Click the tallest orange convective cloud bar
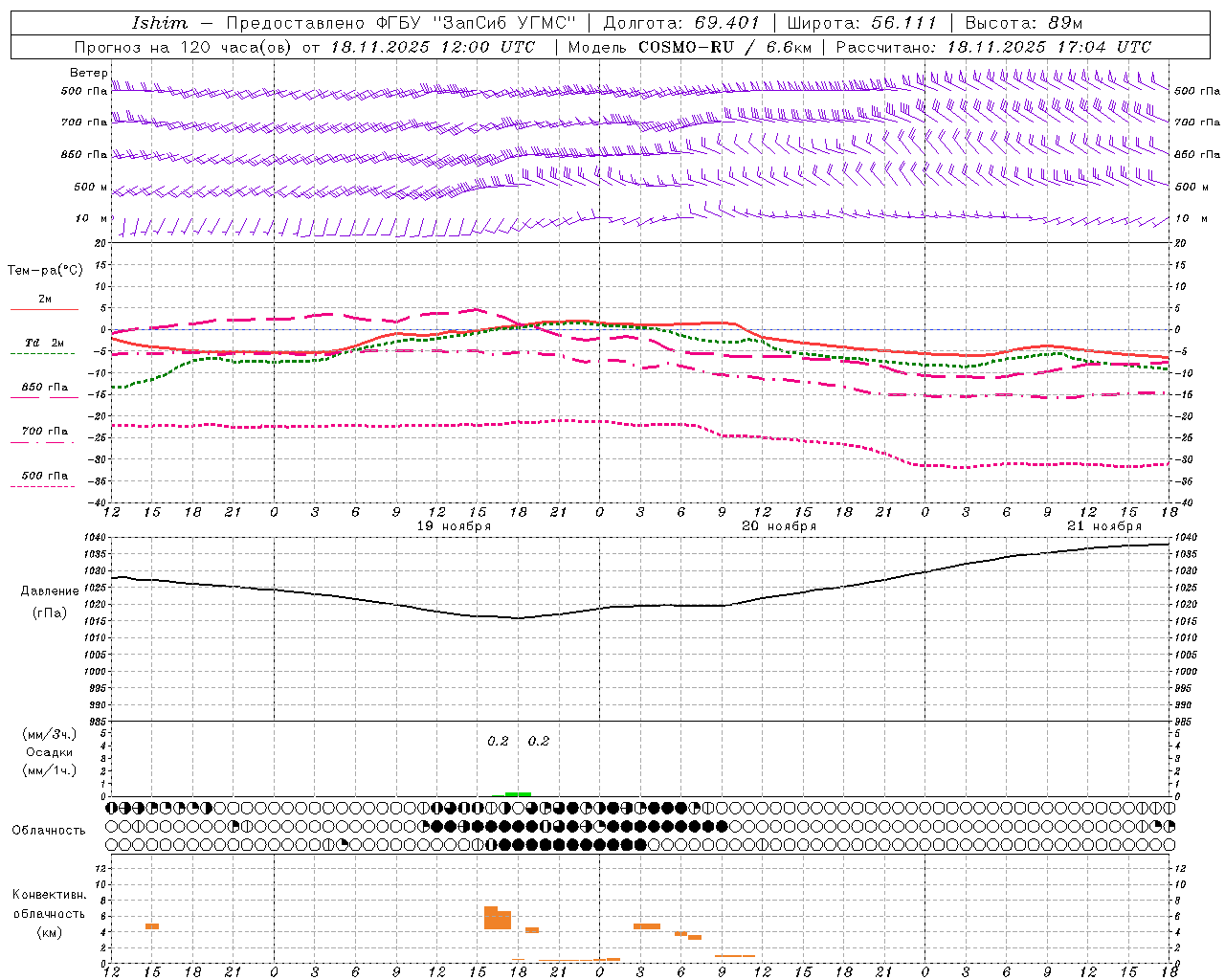The height and width of the screenshot is (980, 1225). pos(491,918)
